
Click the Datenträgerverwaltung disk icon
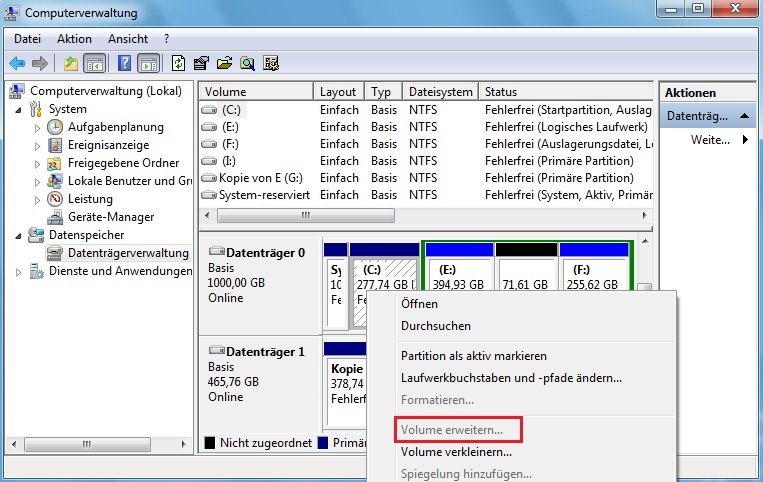click(54, 253)
